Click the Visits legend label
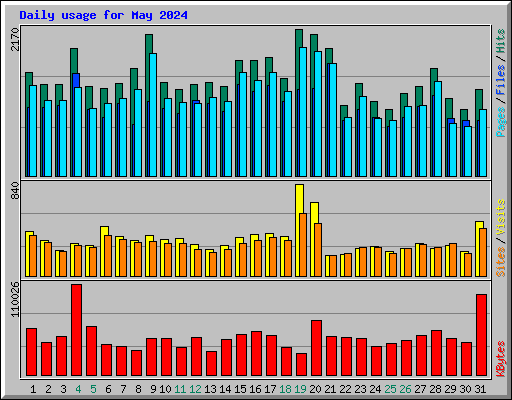This screenshot has height=400, width=512. 501,217
